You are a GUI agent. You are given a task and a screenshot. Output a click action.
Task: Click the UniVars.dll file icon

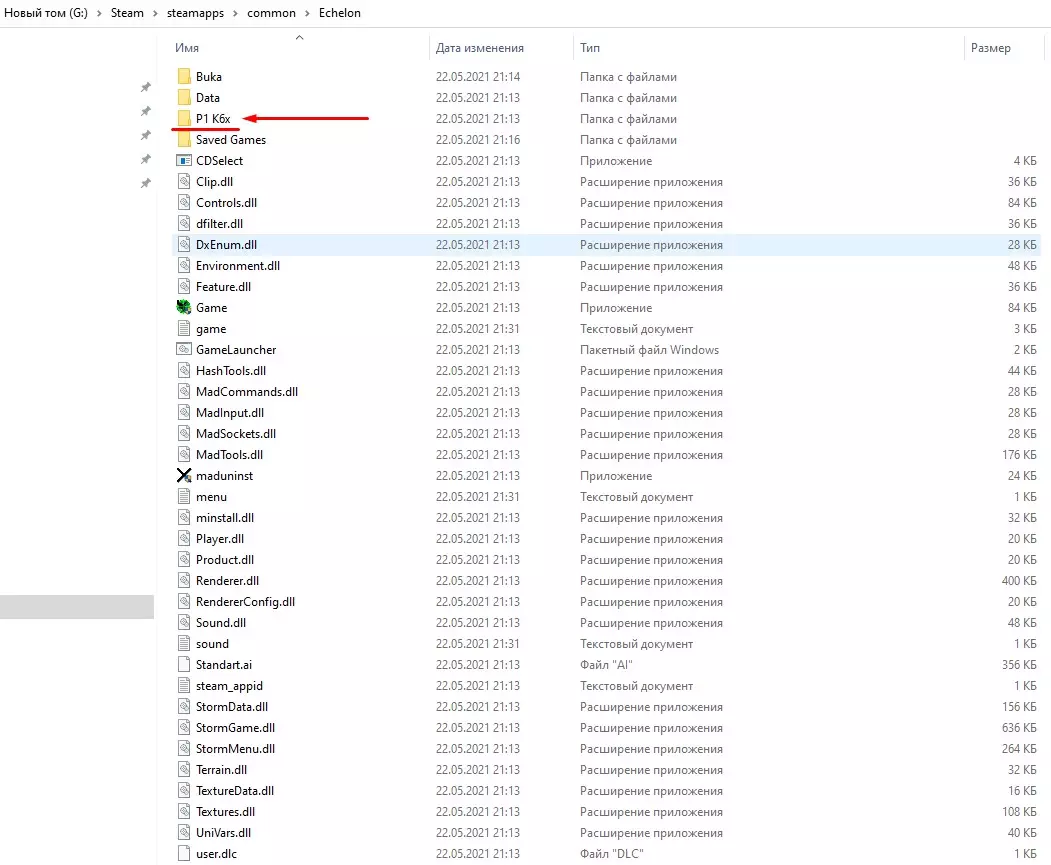point(184,833)
